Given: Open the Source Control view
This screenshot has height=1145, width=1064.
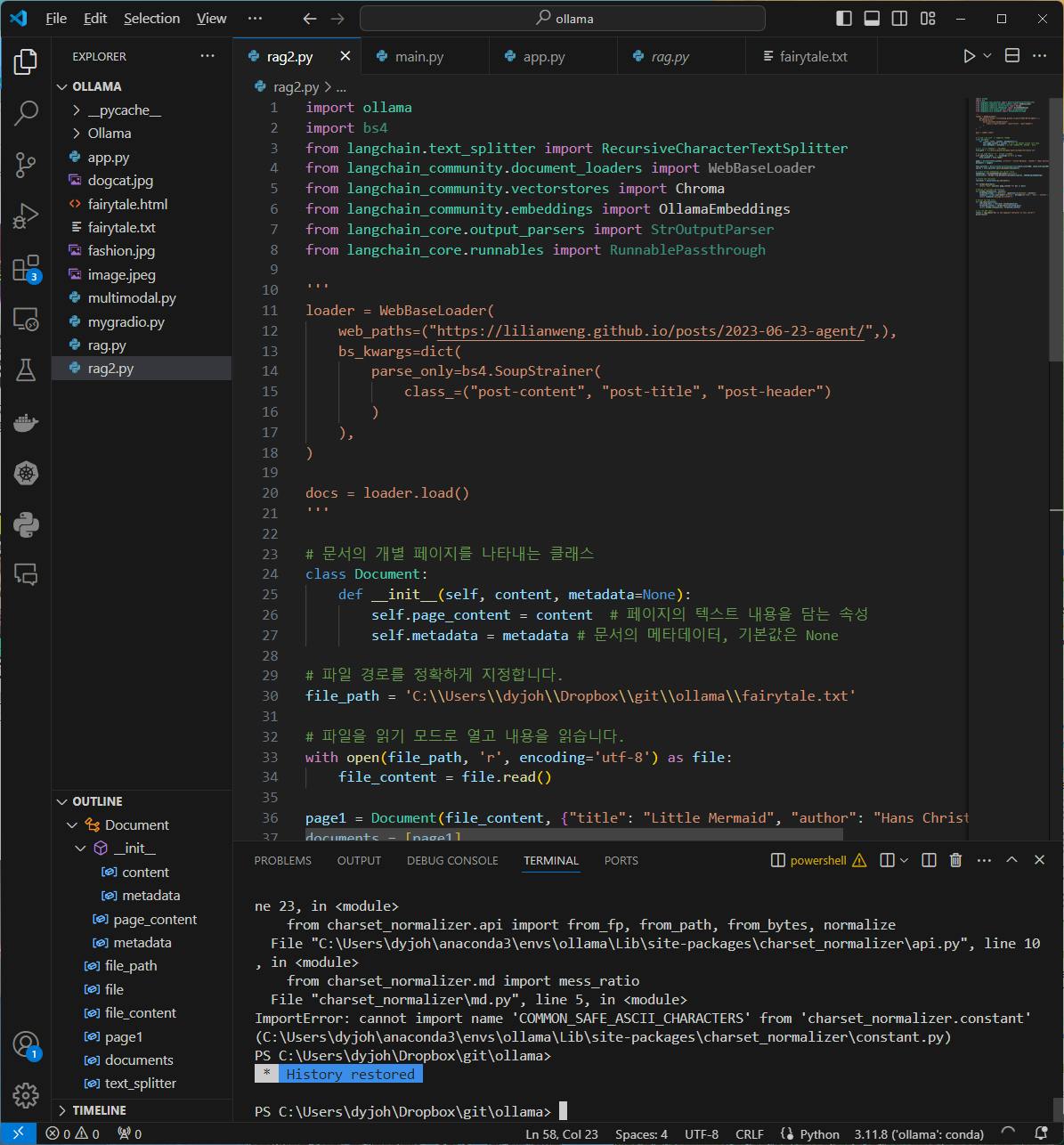Looking at the screenshot, I should 26,165.
